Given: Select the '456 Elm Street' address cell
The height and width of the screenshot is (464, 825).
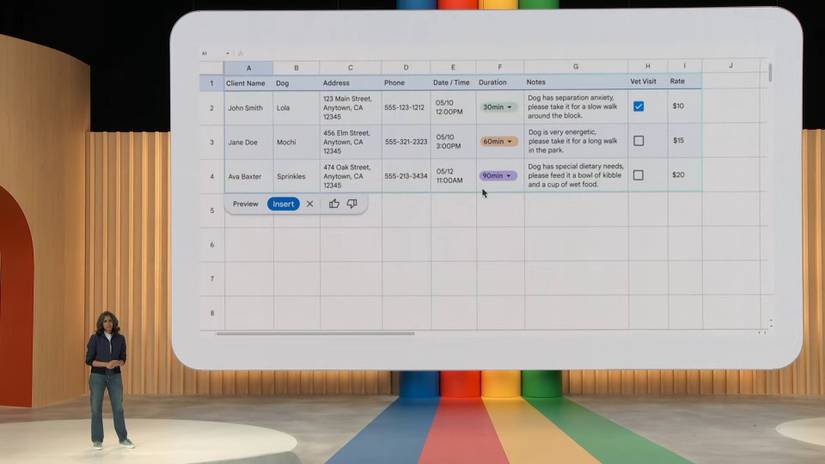Looking at the screenshot, I should pos(350,142).
